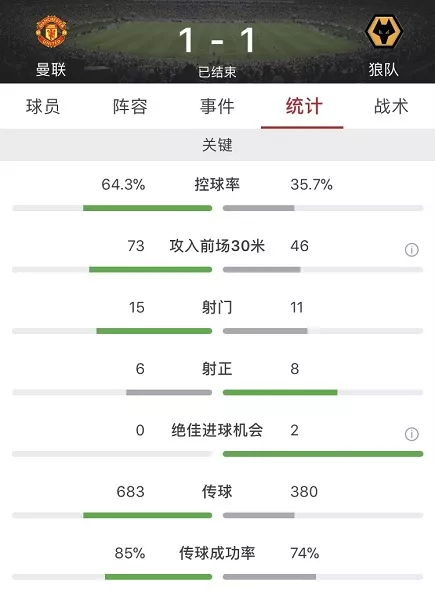This screenshot has width=435, height=589.
Task: Click the green 射正 bar for Wolves
Action: (280, 393)
